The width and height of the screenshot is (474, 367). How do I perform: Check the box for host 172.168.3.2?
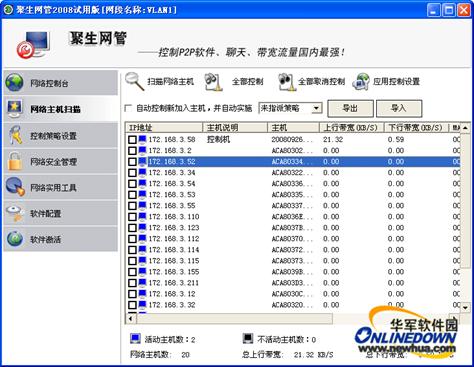(x=132, y=151)
